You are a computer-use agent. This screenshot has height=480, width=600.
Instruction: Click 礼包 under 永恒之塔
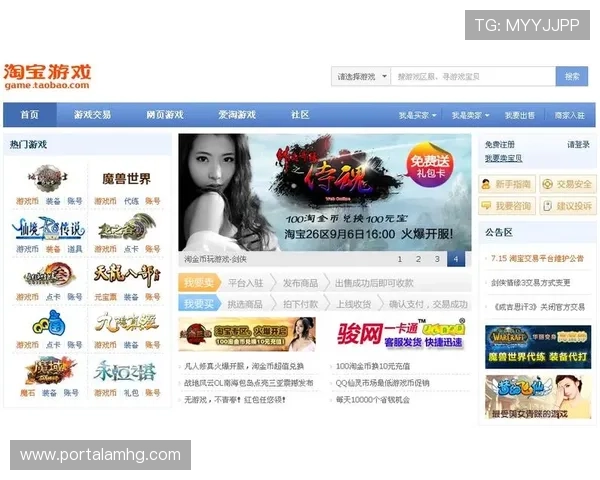(x=131, y=393)
